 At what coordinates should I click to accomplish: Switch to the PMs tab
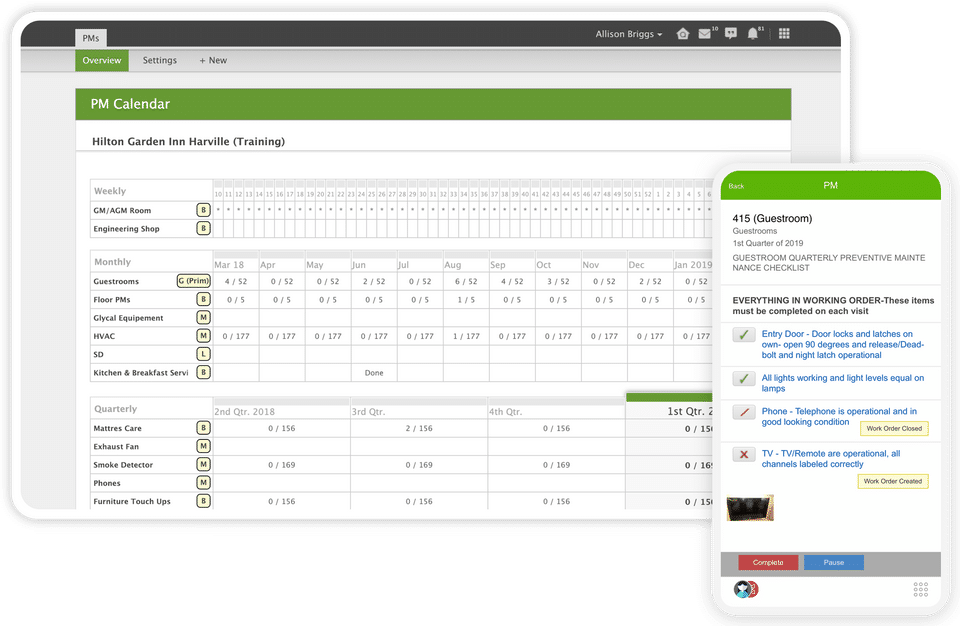(91, 38)
